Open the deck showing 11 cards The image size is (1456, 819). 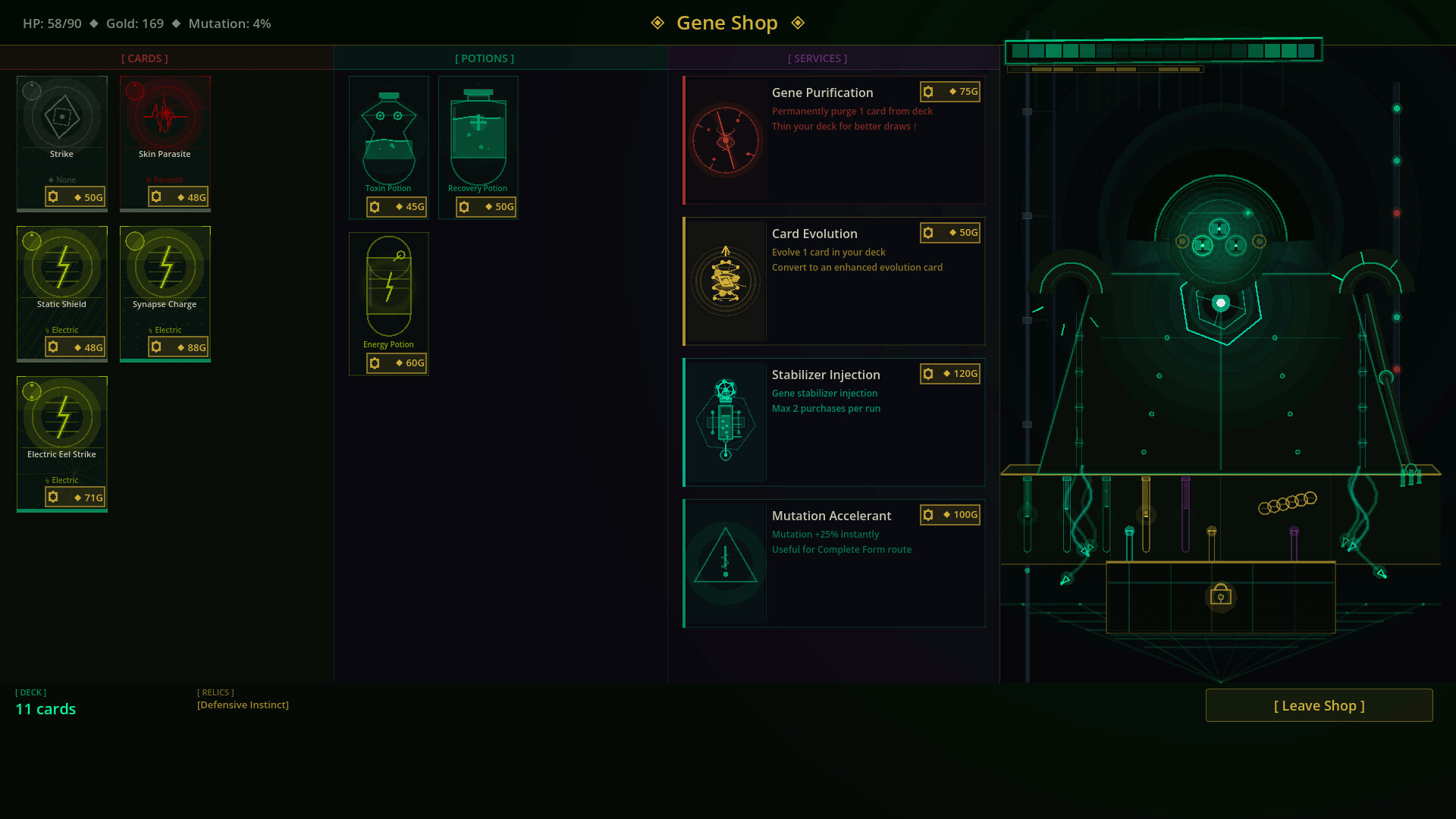click(45, 708)
